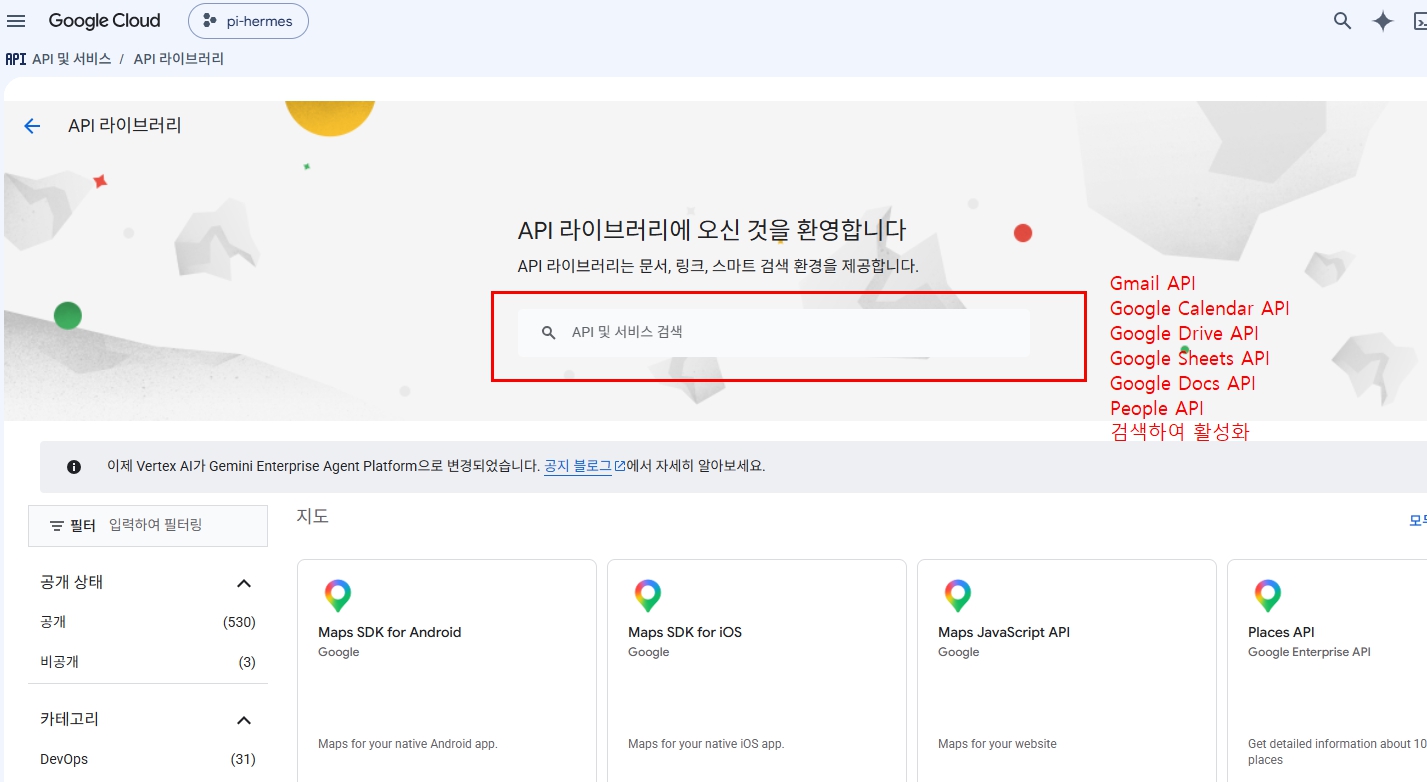Open the Maps SDK for iOS card
The width and height of the screenshot is (1427, 782).
757,670
